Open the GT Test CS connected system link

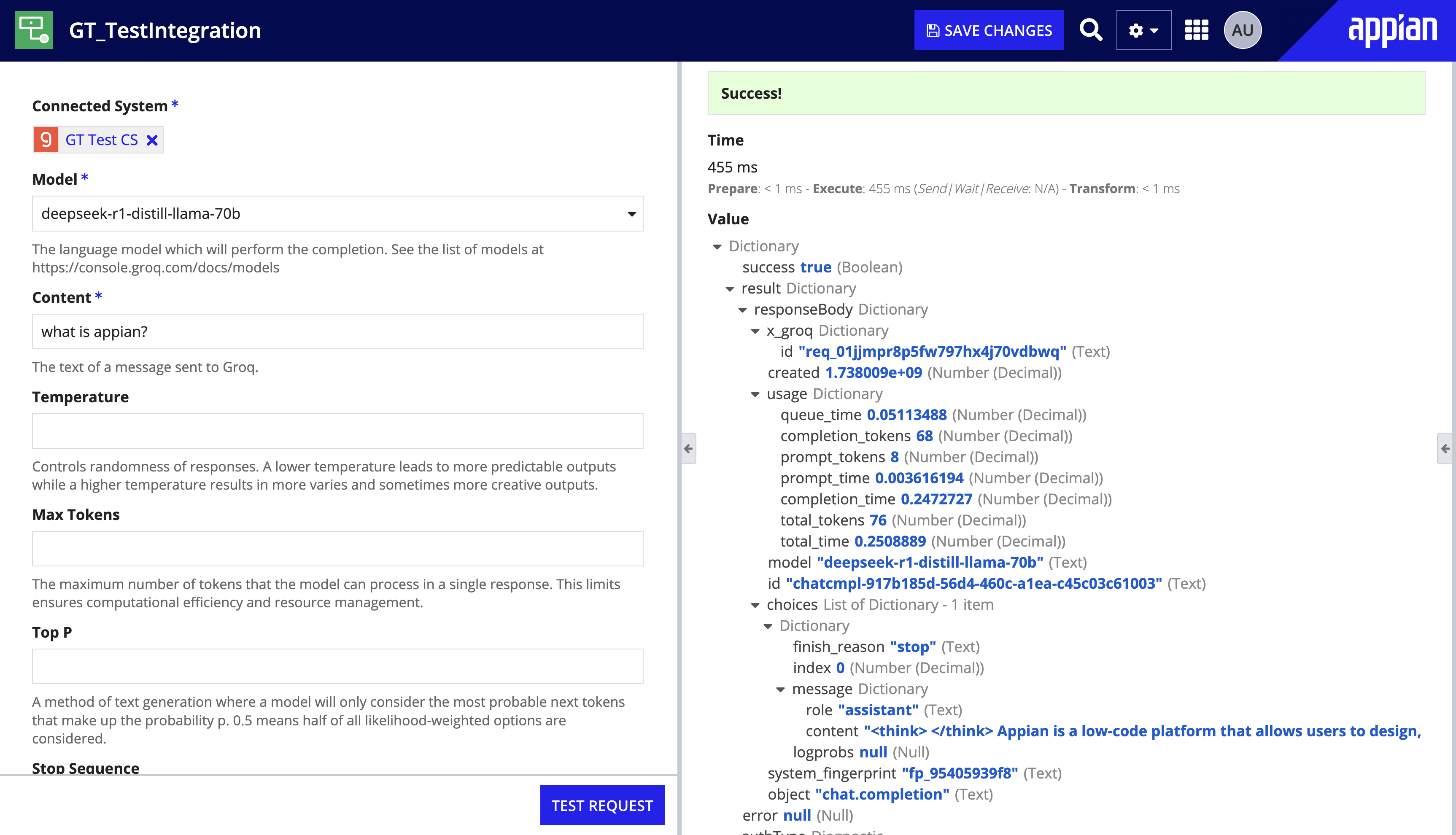[102, 140]
